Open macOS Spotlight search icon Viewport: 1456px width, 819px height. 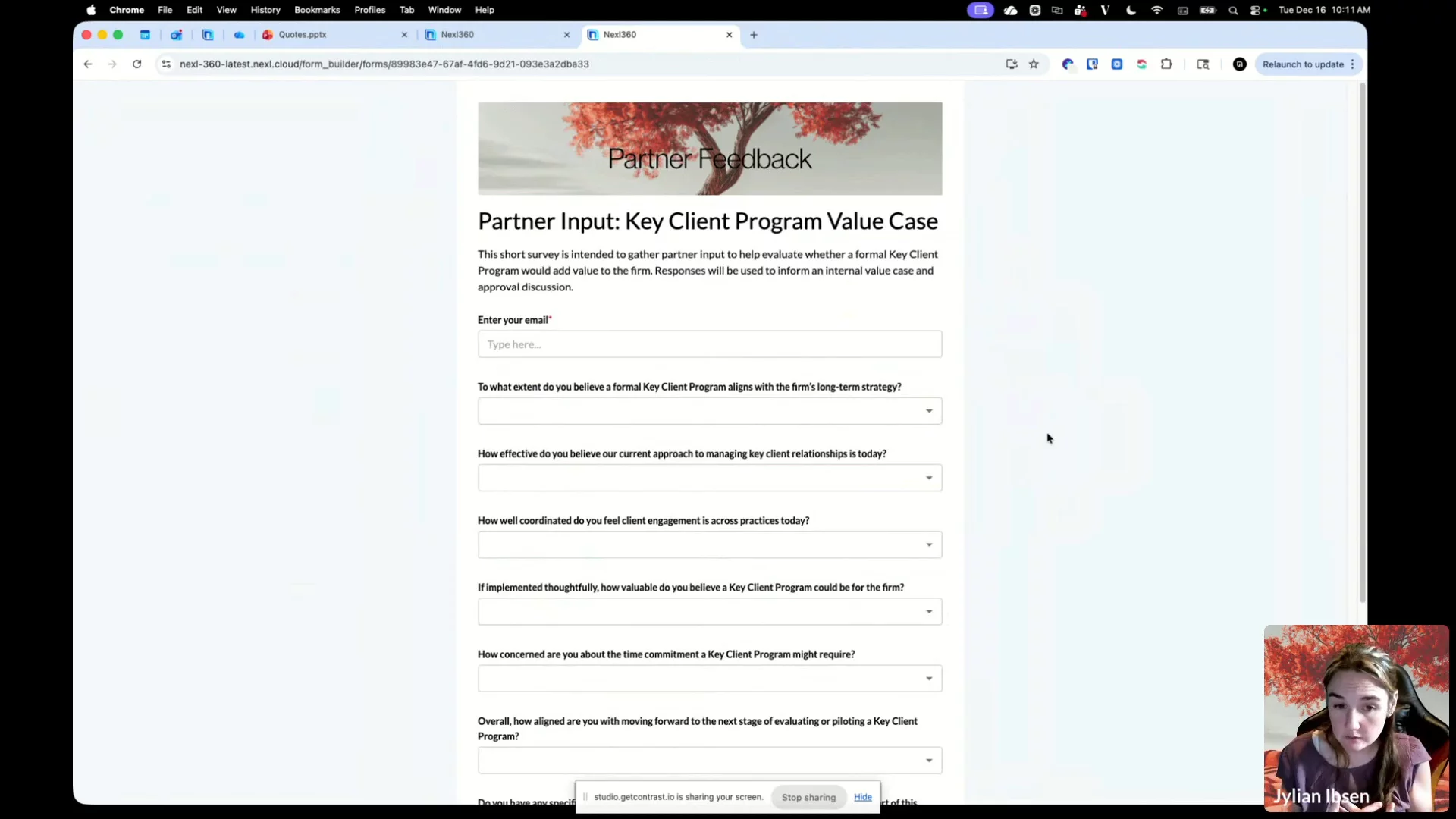[1233, 10]
